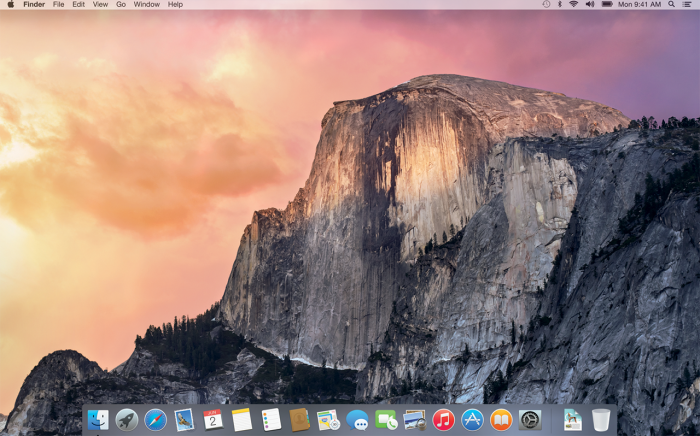Launch iBooks from the Dock
This screenshot has width=700, height=436.
pyautogui.click(x=501, y=420)
